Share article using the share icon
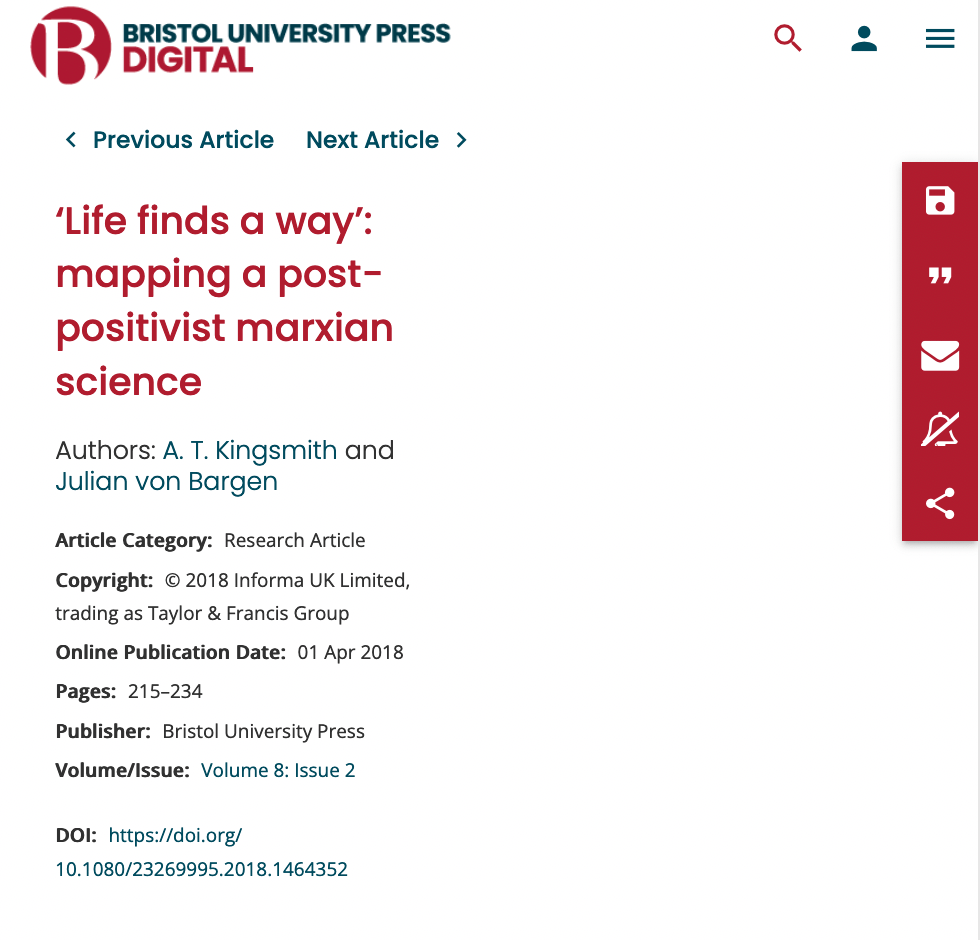The width and height of the screenshot is (980, 940). (x=940, y=504)
